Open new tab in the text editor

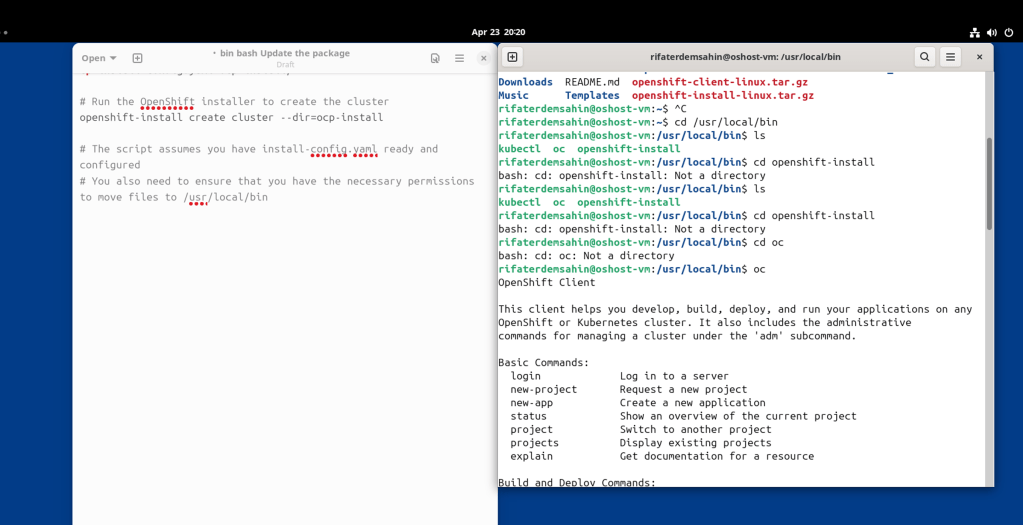(x=137, y=58)
